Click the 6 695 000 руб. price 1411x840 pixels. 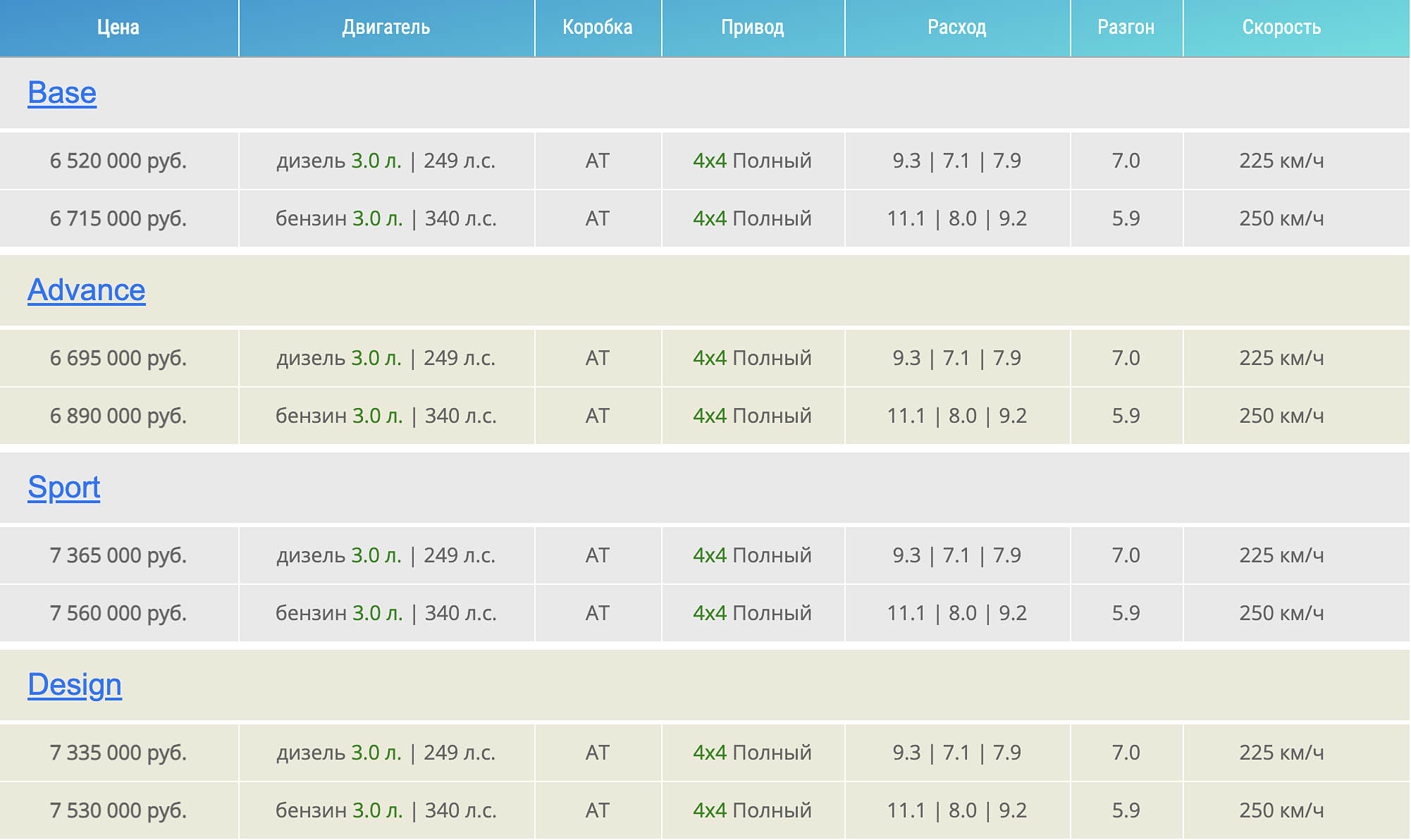pos(118,358)
